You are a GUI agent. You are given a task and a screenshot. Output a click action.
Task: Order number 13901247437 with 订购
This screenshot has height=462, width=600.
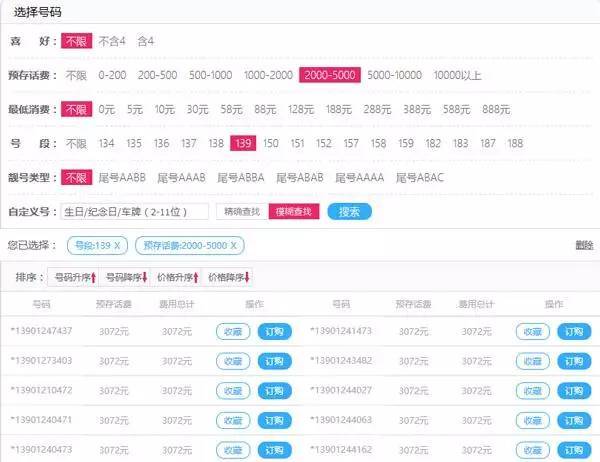coord(274,331)
